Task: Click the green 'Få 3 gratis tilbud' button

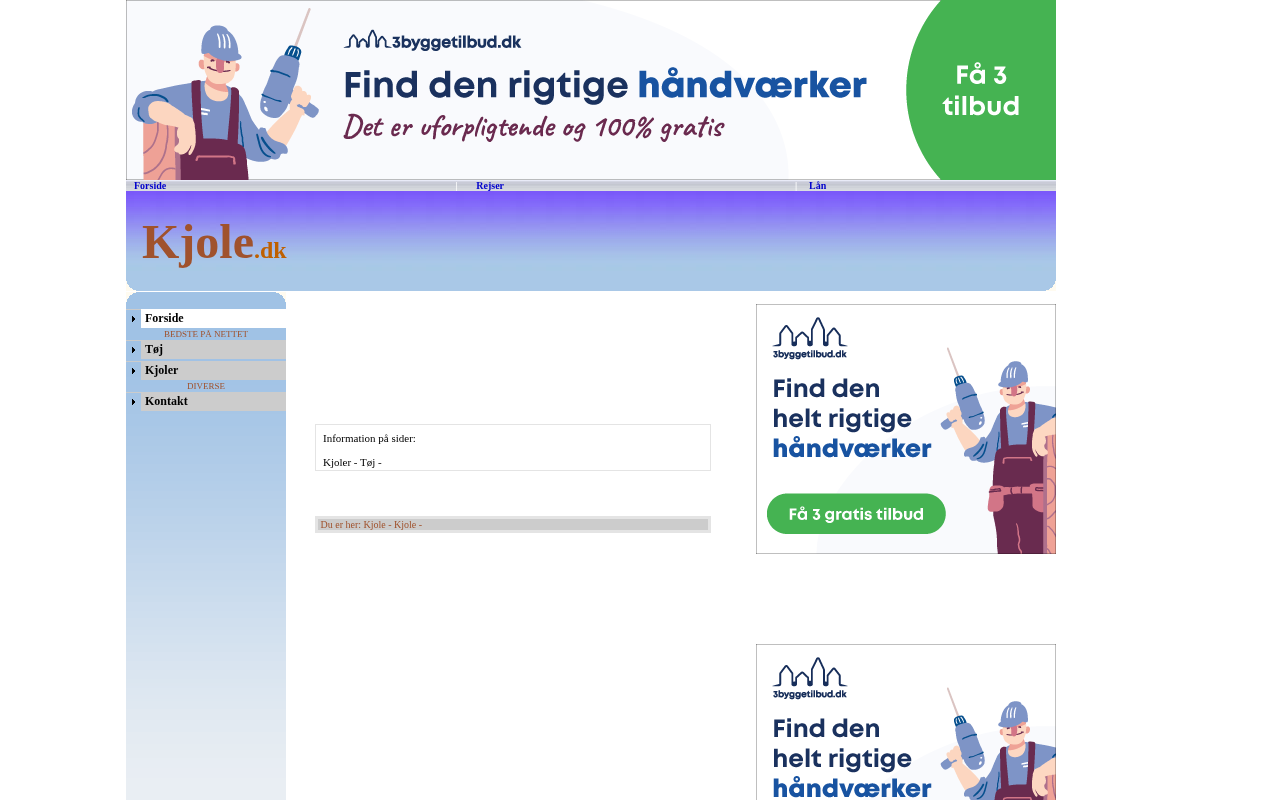Action: 856,514
